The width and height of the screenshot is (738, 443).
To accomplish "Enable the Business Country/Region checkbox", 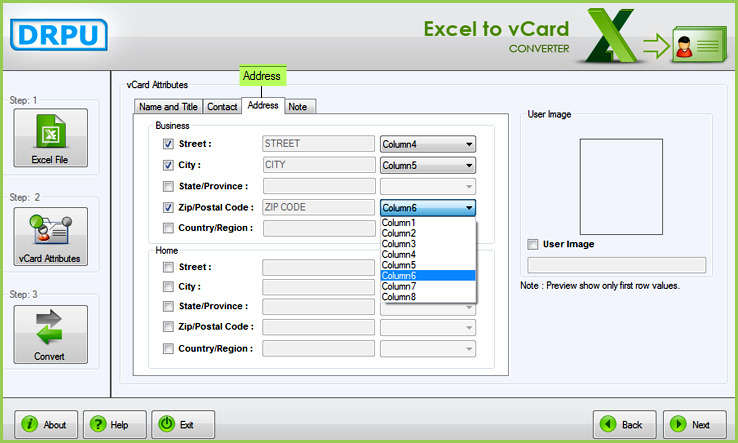I will tap(168, 228).
